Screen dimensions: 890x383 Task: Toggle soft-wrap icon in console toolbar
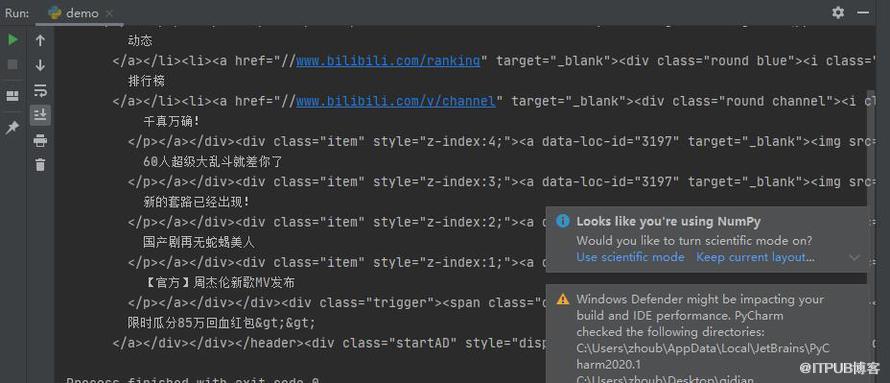tap(40, 90)
